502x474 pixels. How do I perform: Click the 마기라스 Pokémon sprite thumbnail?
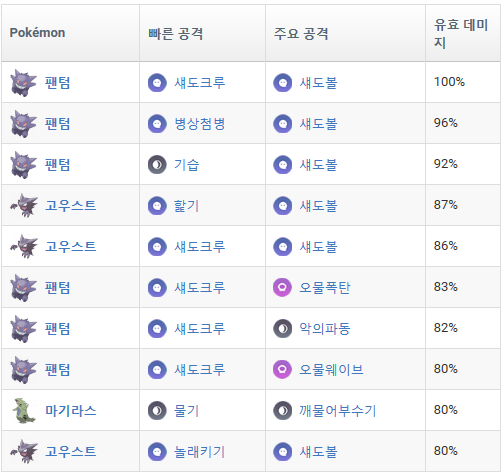(x=23, y=410)
